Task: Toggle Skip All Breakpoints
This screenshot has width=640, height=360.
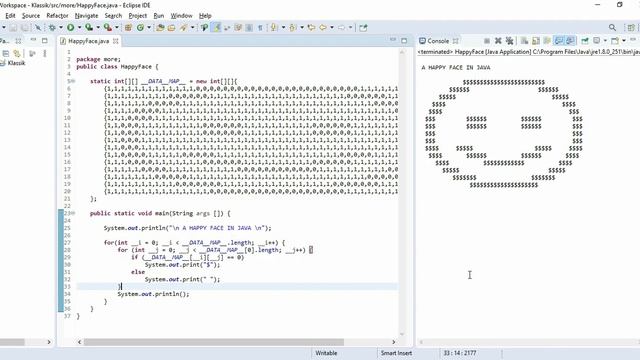Action: [x=38, y=27]
